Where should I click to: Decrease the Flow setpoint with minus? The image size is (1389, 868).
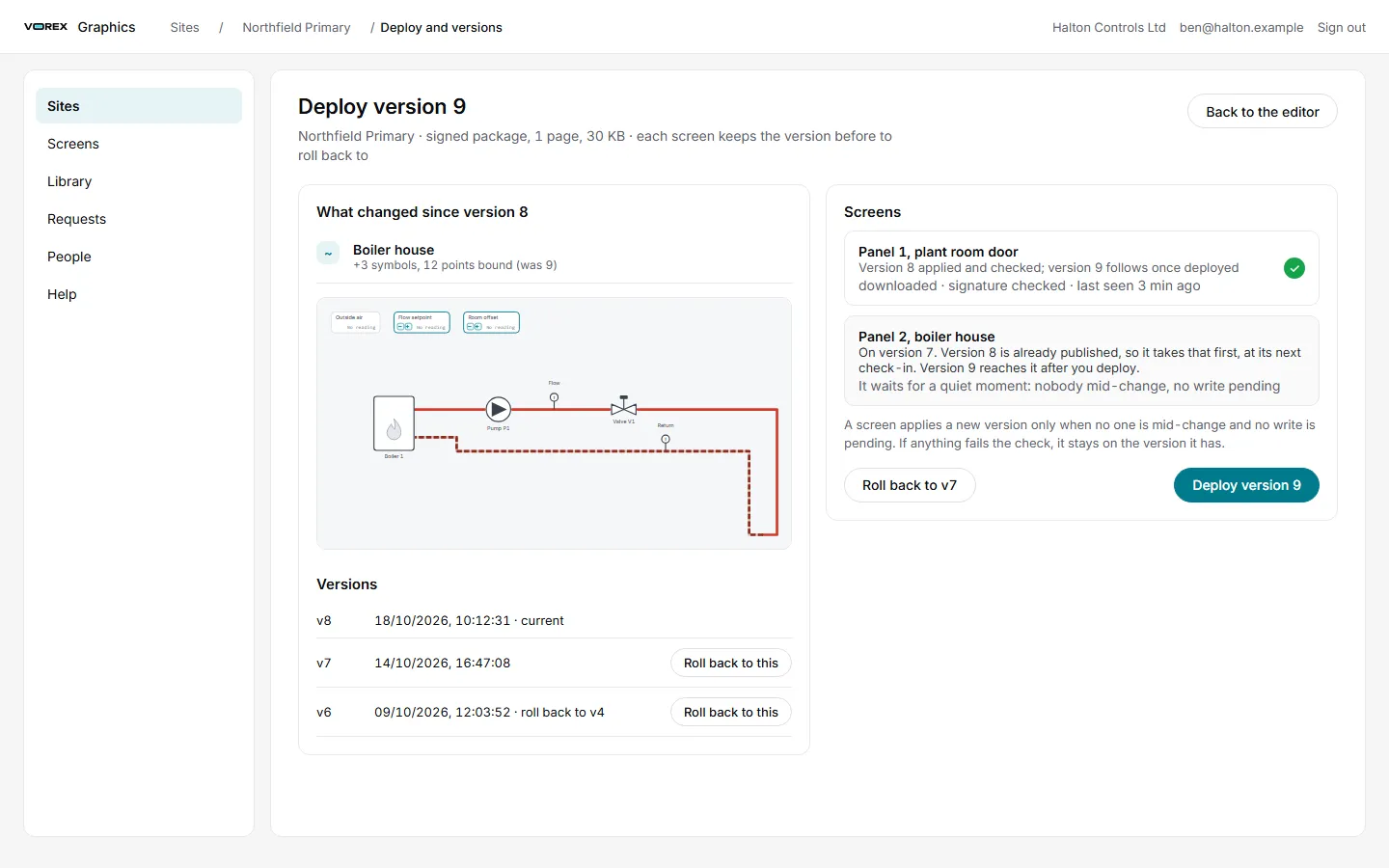click(400, 327)
